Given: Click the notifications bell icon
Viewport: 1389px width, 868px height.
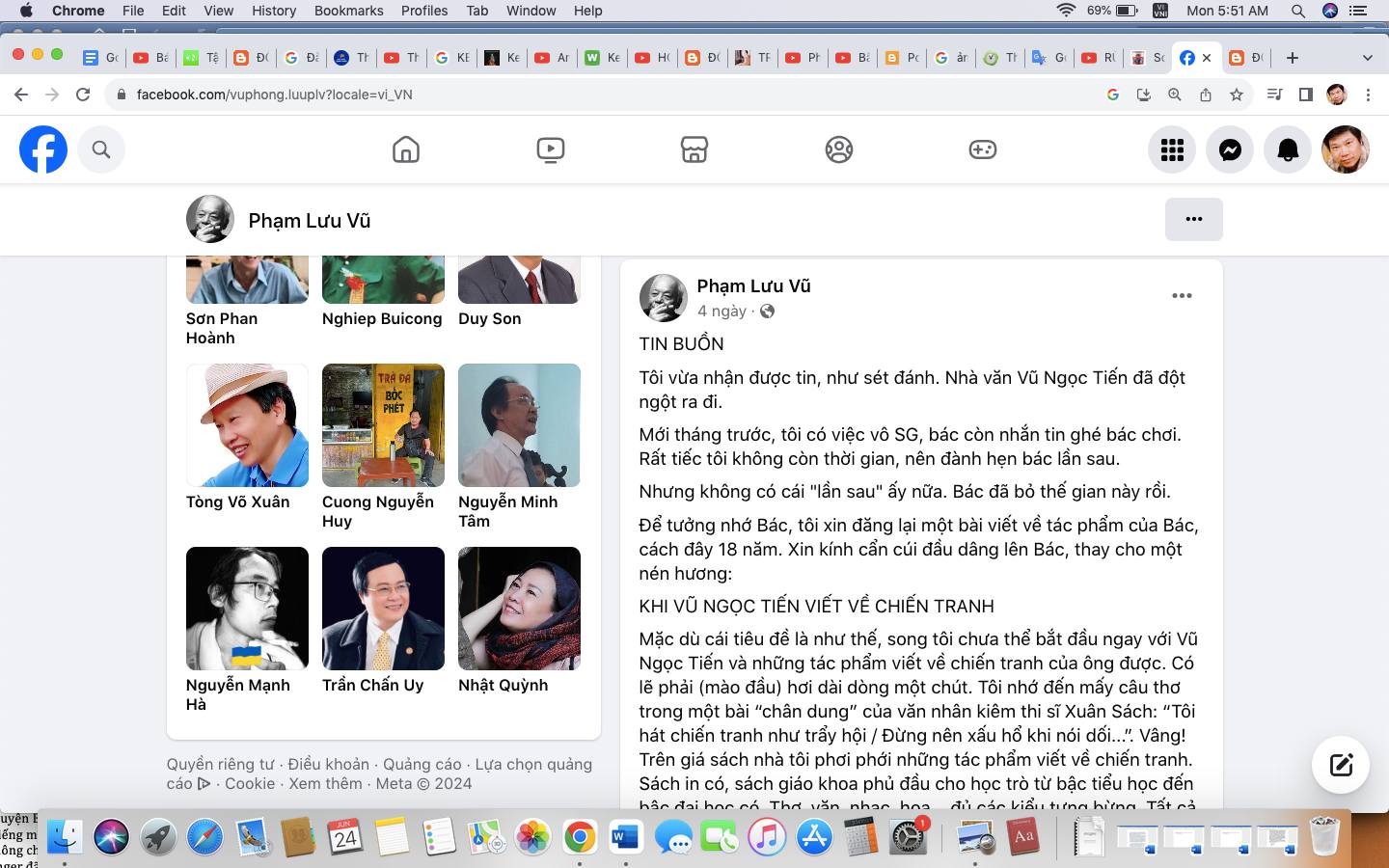Looking at the screenshot, I should coord(1288,149).
